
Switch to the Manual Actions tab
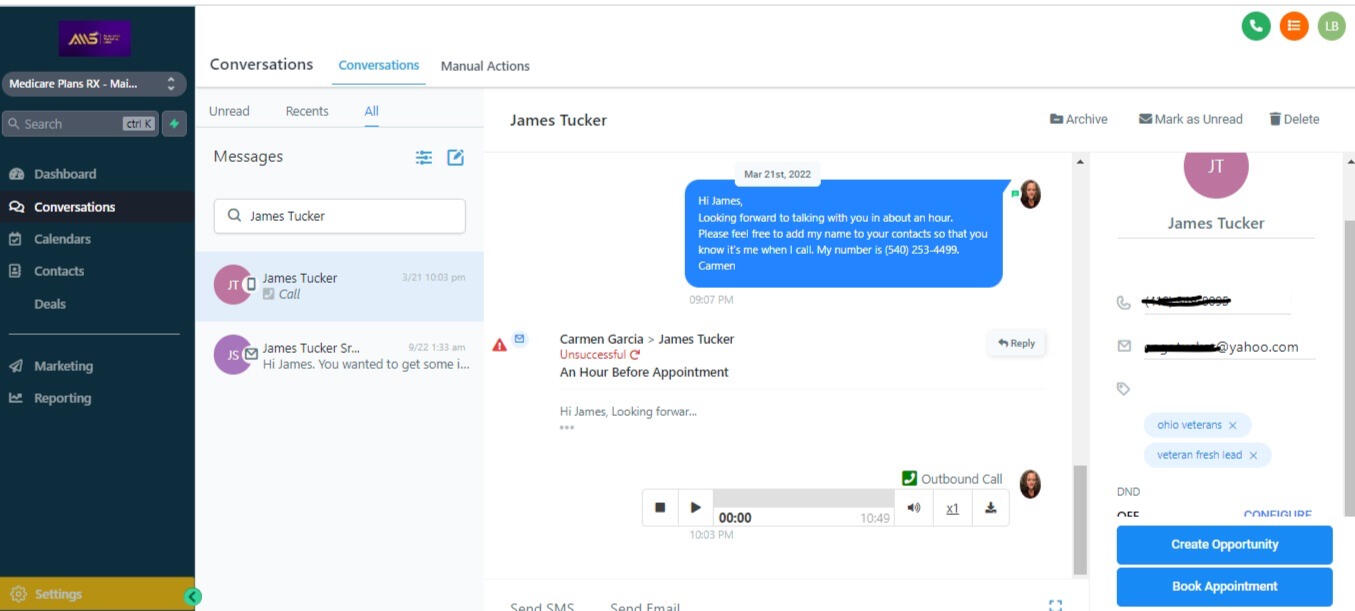[x=485, y=66]
